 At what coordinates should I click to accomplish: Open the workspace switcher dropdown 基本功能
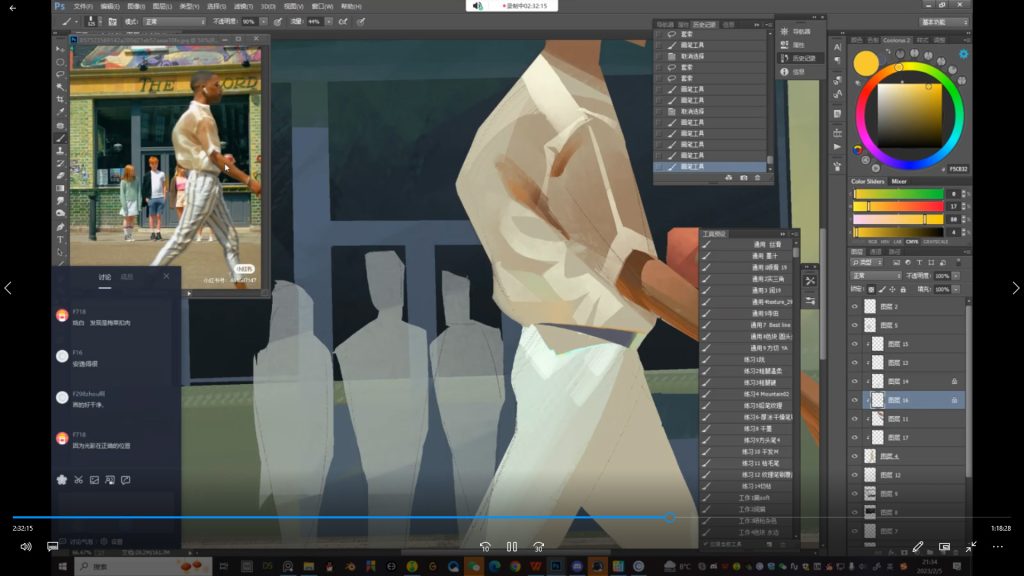click(944, 21)
